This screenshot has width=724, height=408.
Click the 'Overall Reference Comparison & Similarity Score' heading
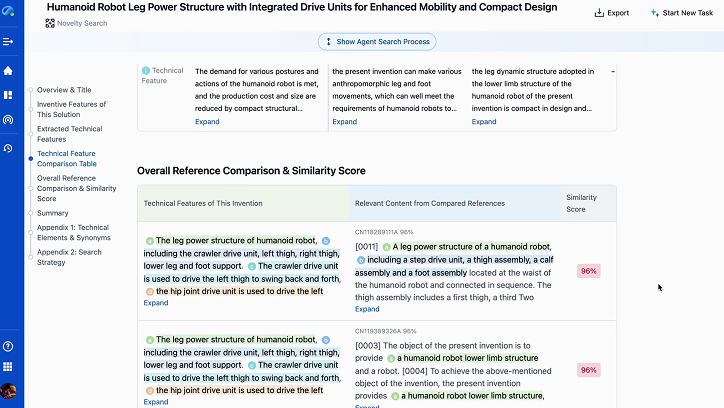[x=251, y=171]
